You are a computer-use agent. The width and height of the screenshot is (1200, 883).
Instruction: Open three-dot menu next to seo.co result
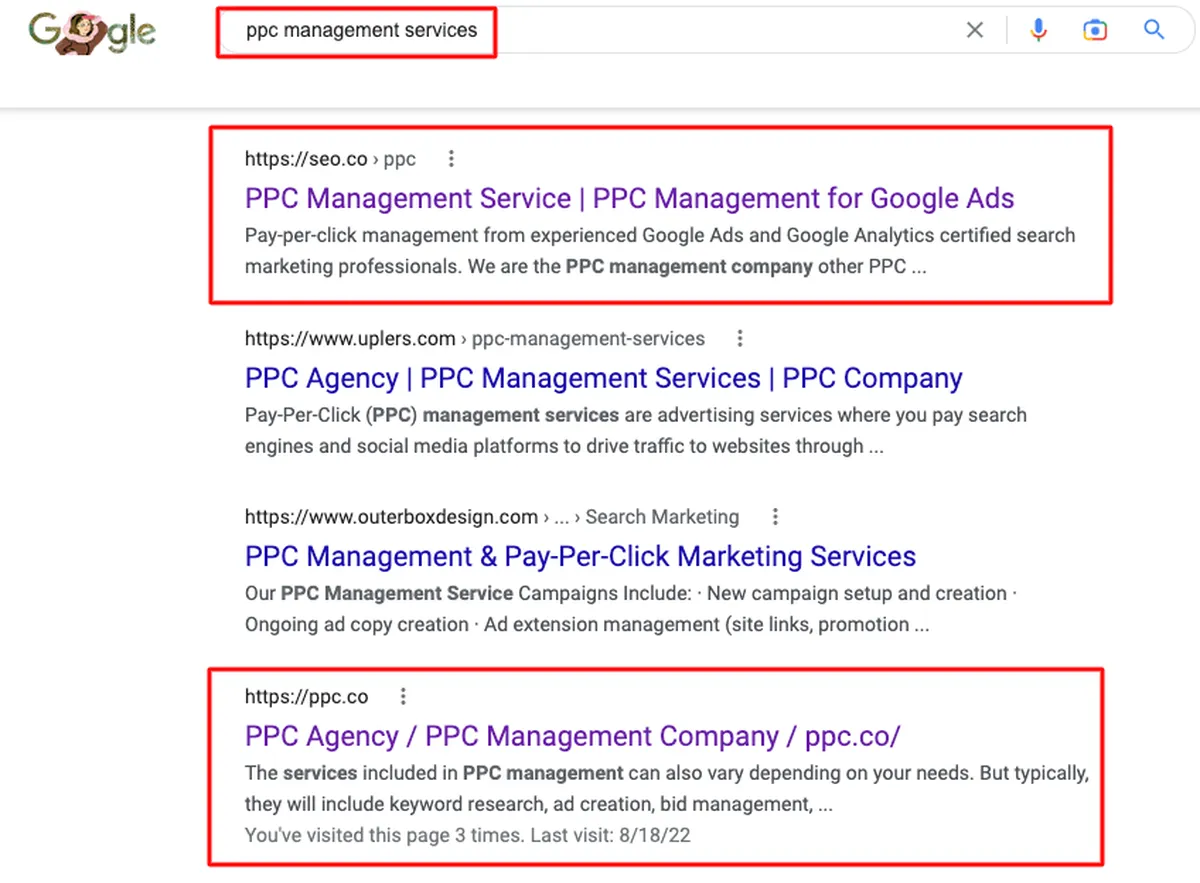[x=451, y=158]
